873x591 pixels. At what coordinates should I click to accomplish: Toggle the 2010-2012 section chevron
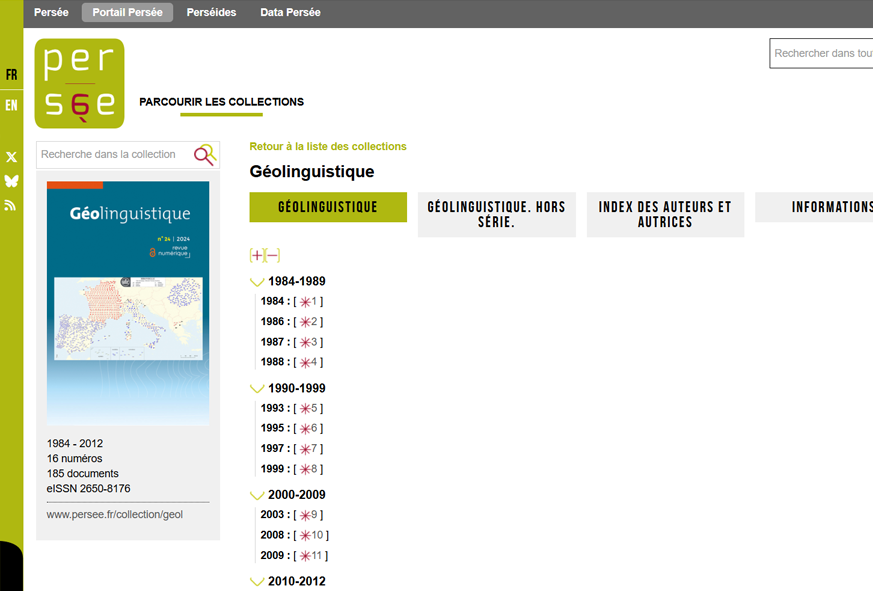(257, 582)
